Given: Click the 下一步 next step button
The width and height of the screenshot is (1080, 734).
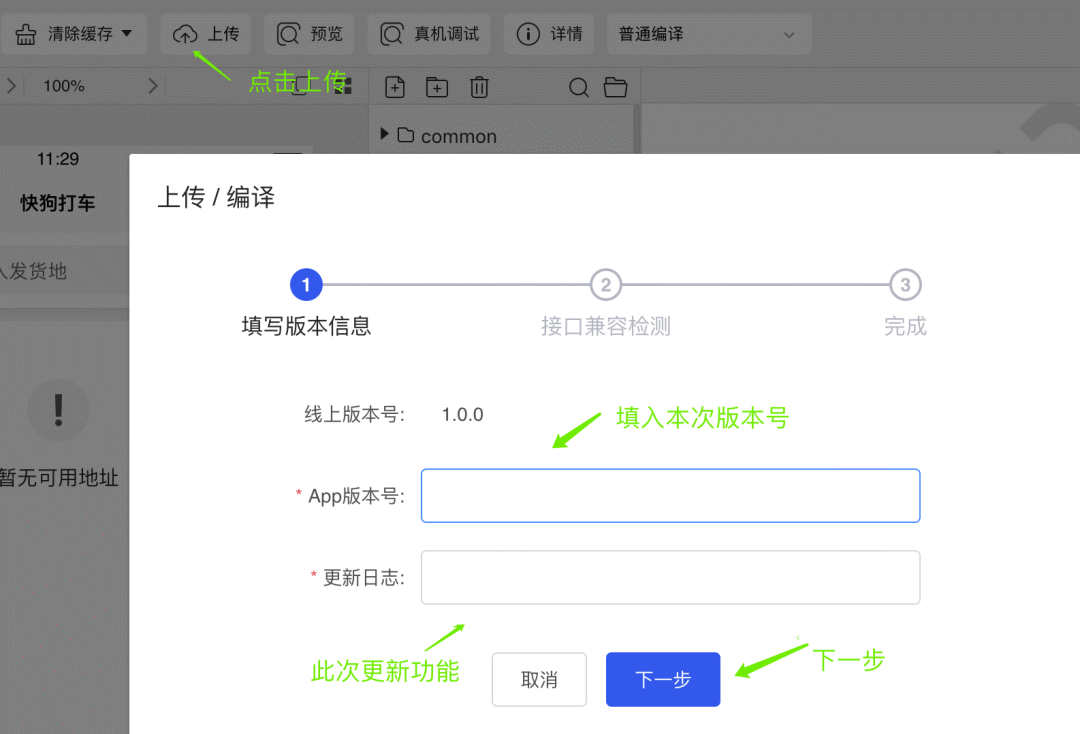Looking at the screenshot, I should point(663,680).
